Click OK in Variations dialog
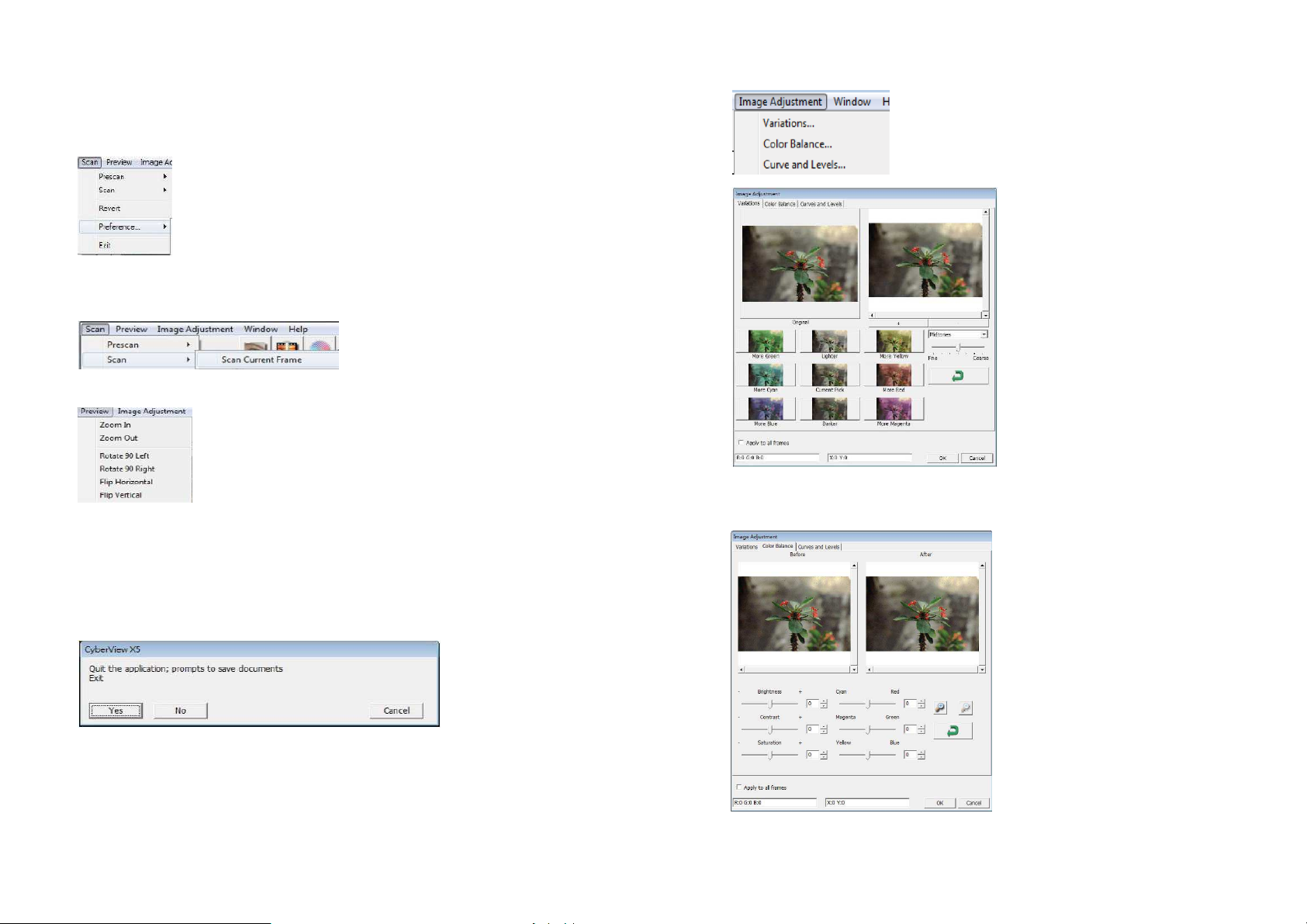Image resolution: width=1307 pixels, height=924 pixels. click(x=942, y=459)
